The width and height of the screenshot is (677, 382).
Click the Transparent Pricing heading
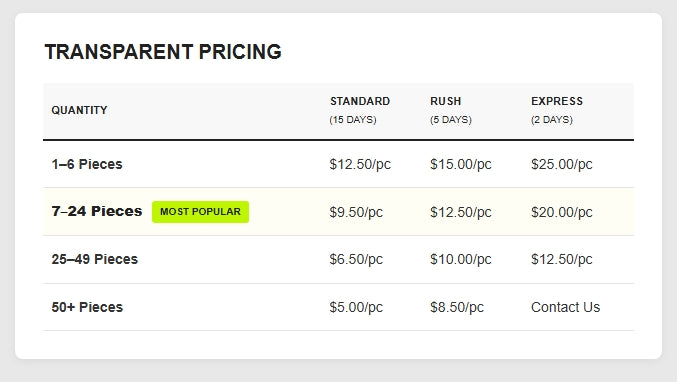163,52
